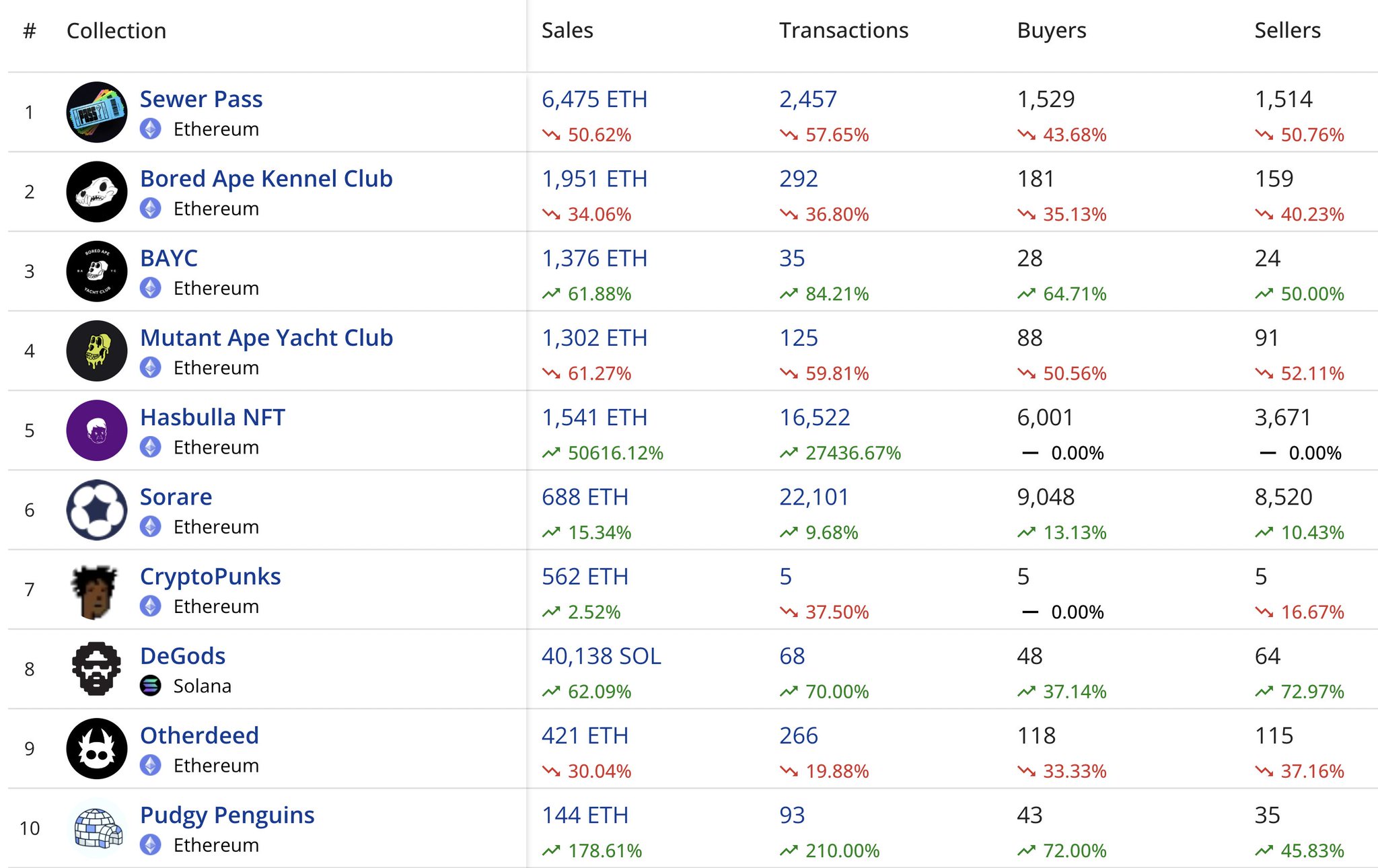This screenshot has width=1378, height=868.
Task: Click DeGods 40,138 SOL sales figure
Action: click(x=601, y=656)
